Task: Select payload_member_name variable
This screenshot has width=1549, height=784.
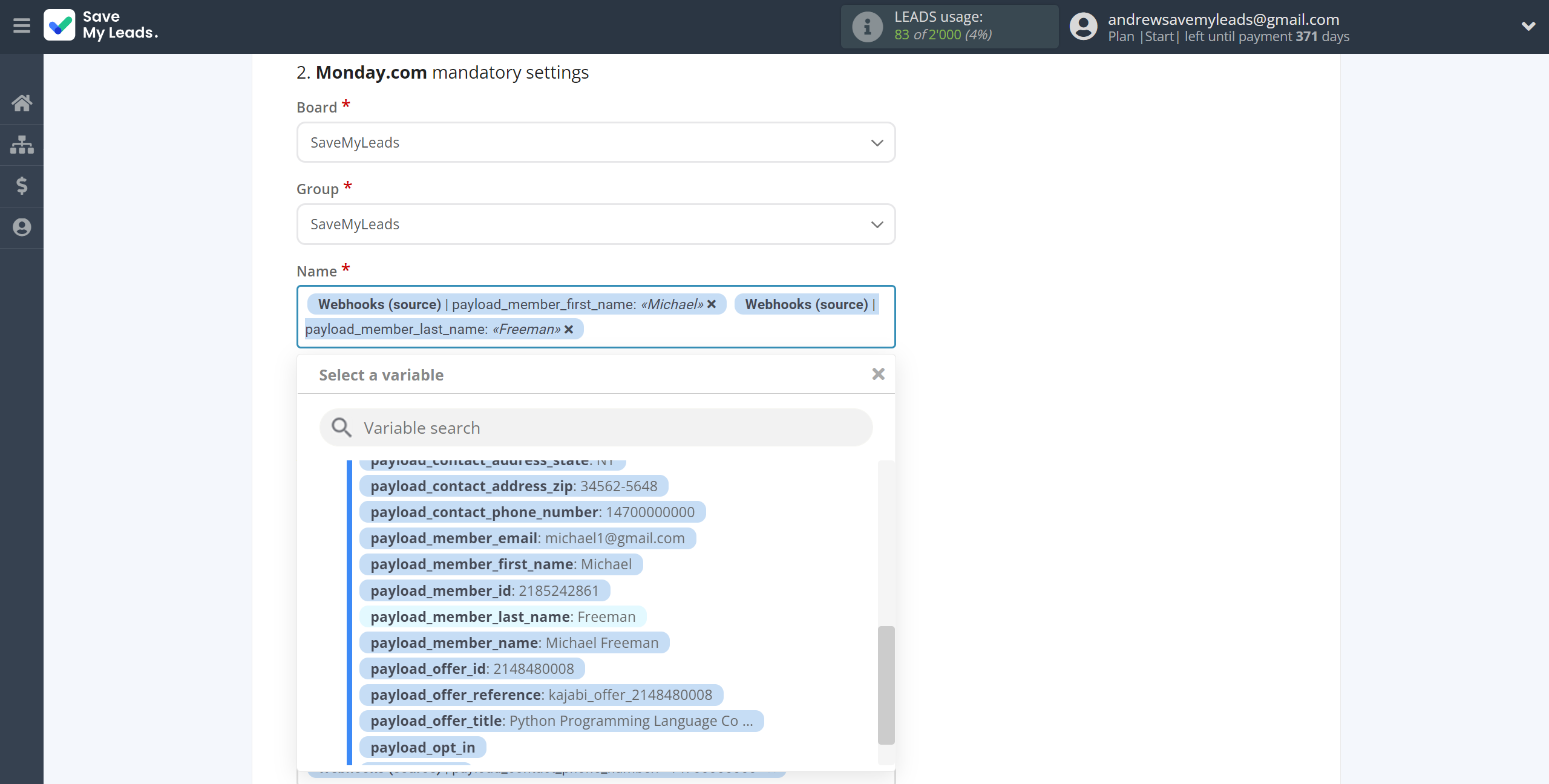Action: click(x=514, y=643)
